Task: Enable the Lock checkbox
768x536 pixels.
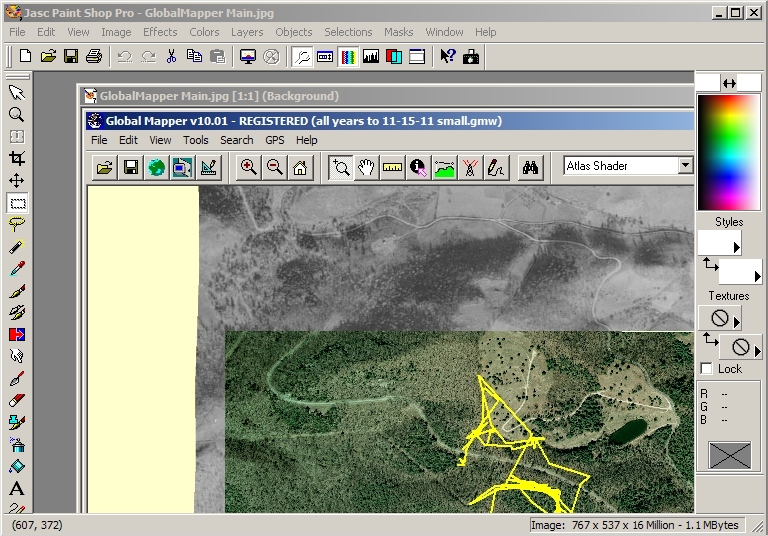Action: click(x=706, y=368)
